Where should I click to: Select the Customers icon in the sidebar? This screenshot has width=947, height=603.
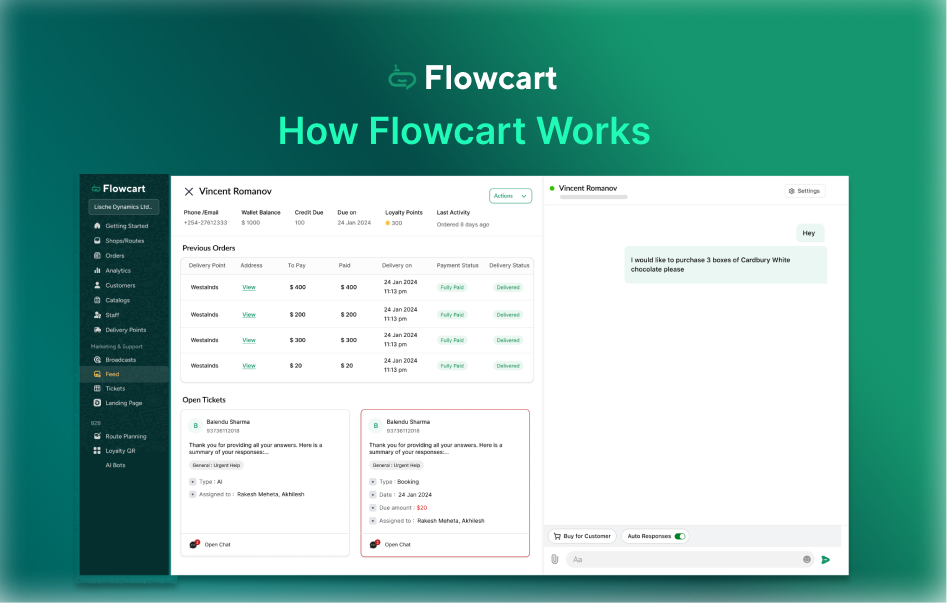click(x=97, y=285)
